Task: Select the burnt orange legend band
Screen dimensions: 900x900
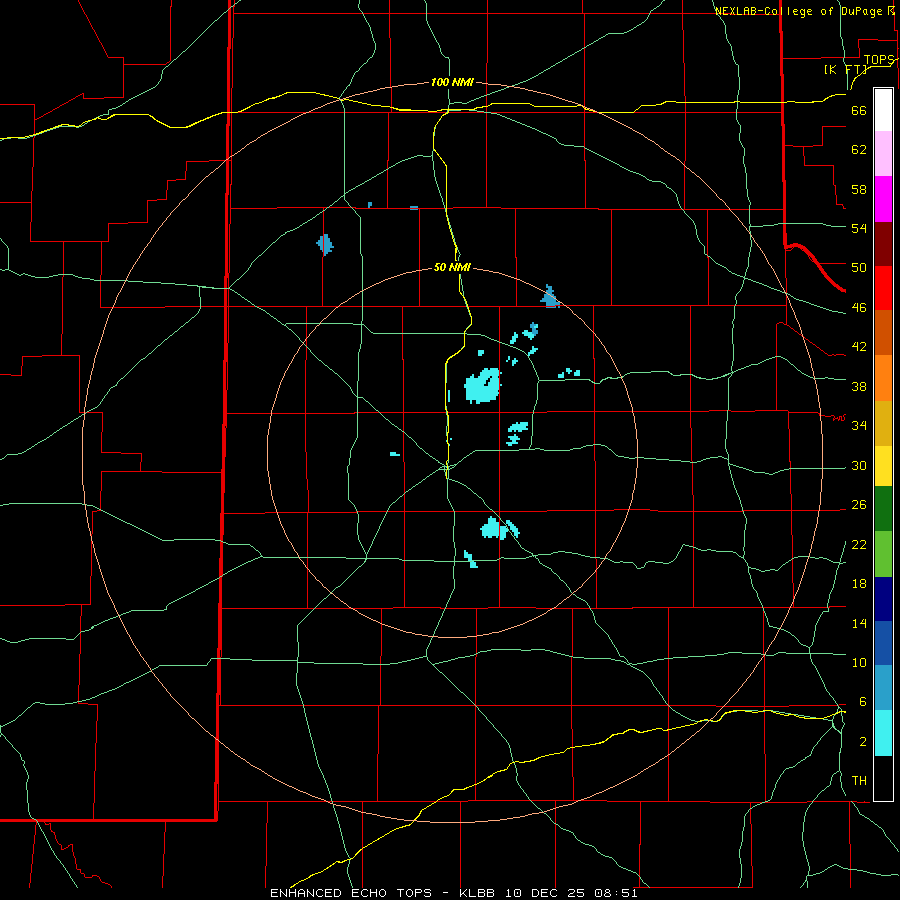Action: (x=883, y=333)
